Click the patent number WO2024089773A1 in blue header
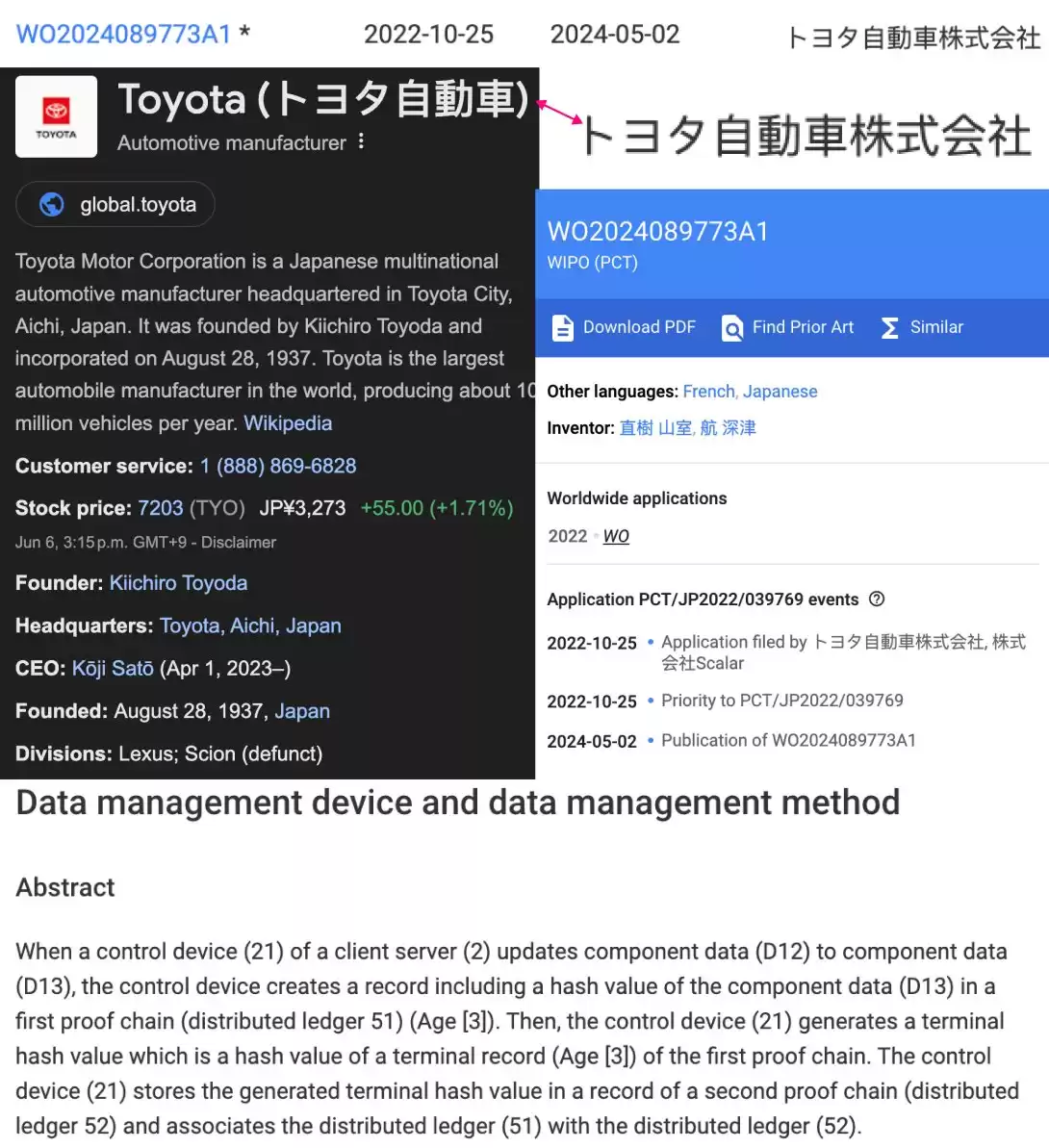 tap(658, 231)
